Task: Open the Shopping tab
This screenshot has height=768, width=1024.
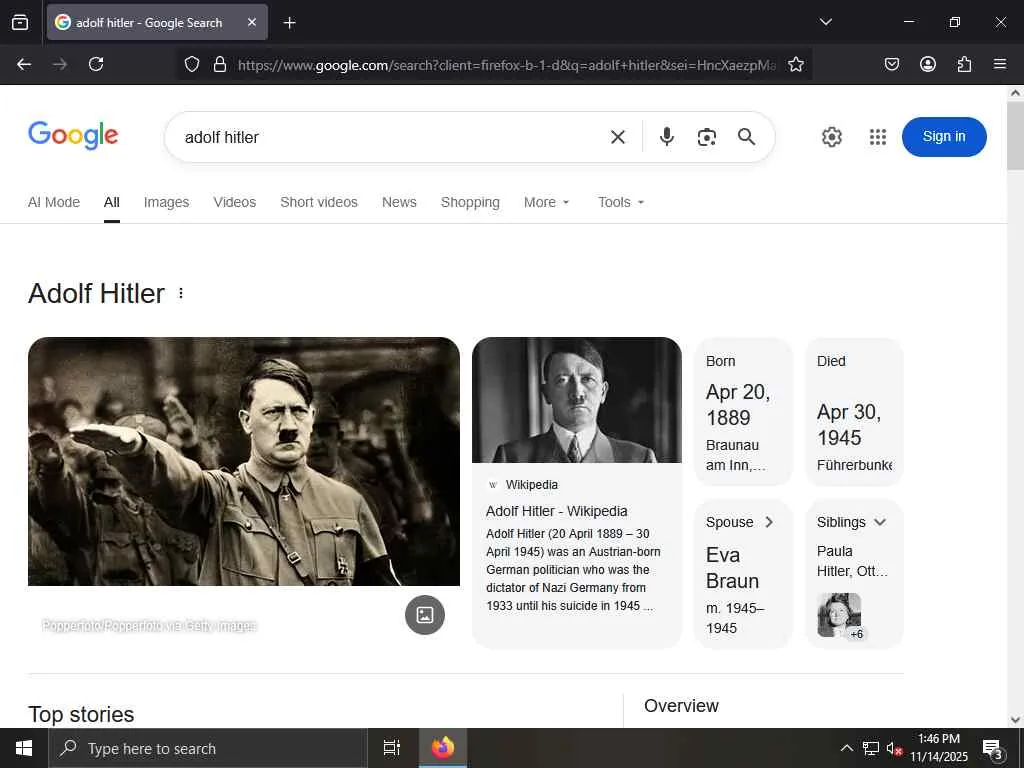Action: pos(470,202)
